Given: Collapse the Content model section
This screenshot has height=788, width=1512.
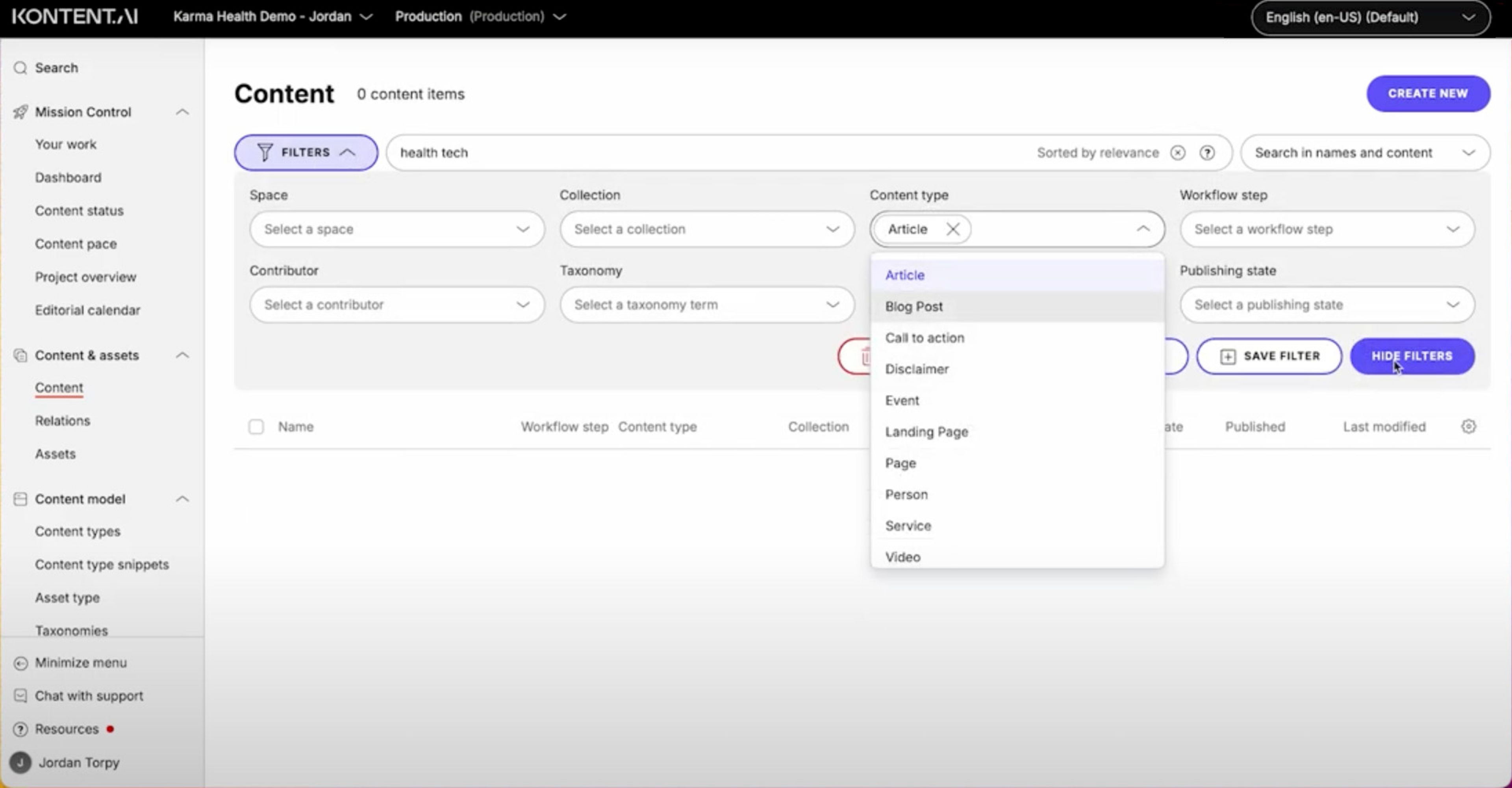Looking at the screenshot, I should pyautogui.click(x=183, y=499).
